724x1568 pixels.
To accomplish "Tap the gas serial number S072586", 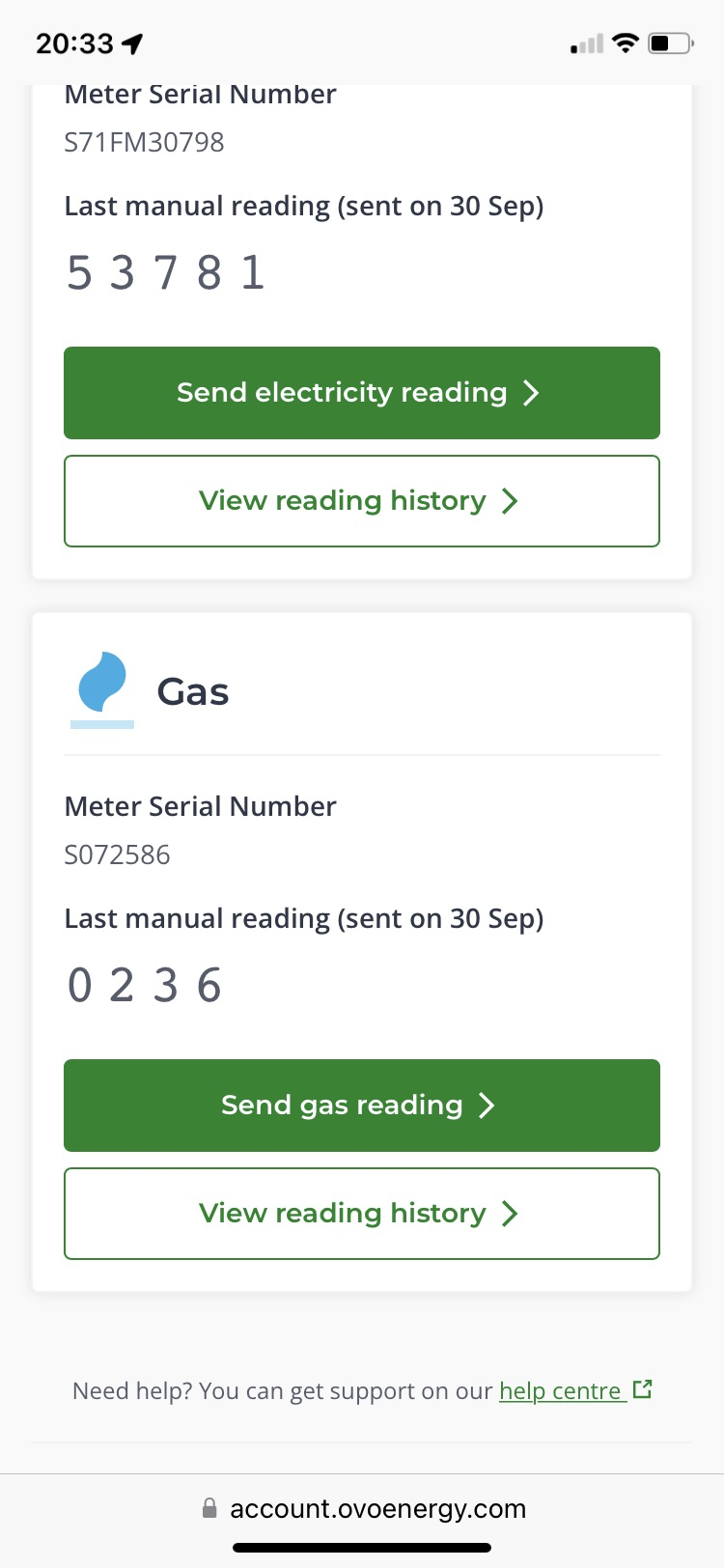I will 117,854.
